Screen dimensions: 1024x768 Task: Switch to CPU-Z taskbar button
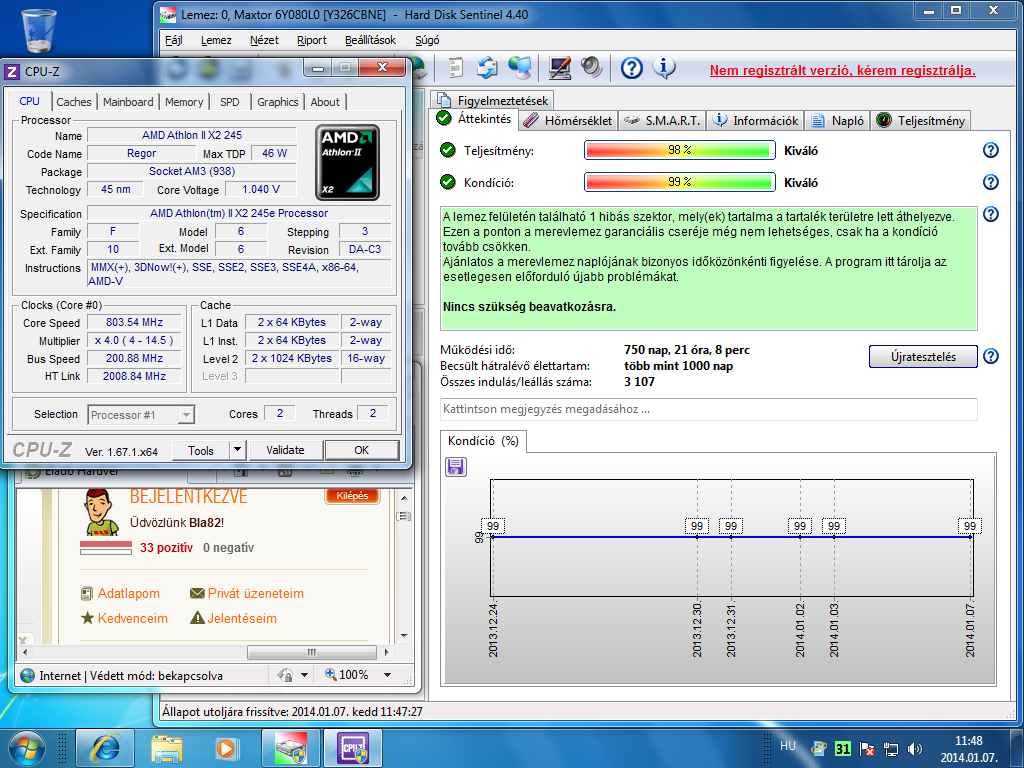[x=353, y=748]
